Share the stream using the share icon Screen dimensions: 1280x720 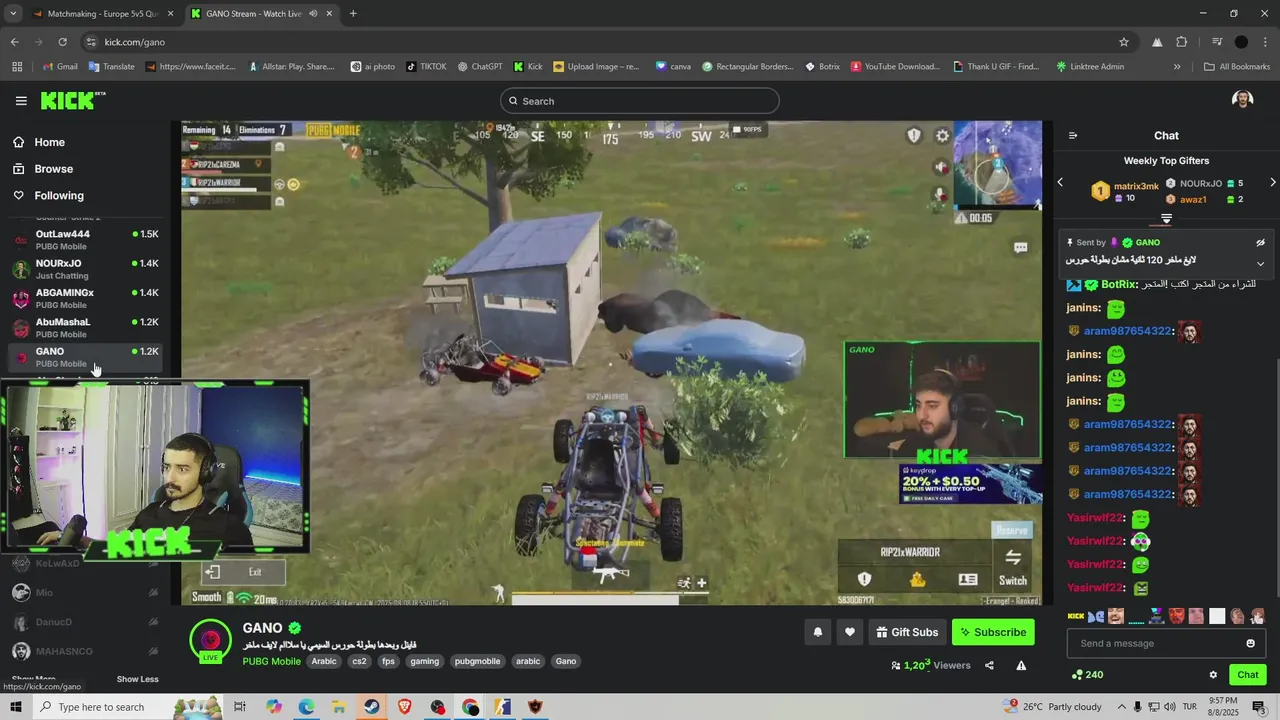(x=989, y=666)
